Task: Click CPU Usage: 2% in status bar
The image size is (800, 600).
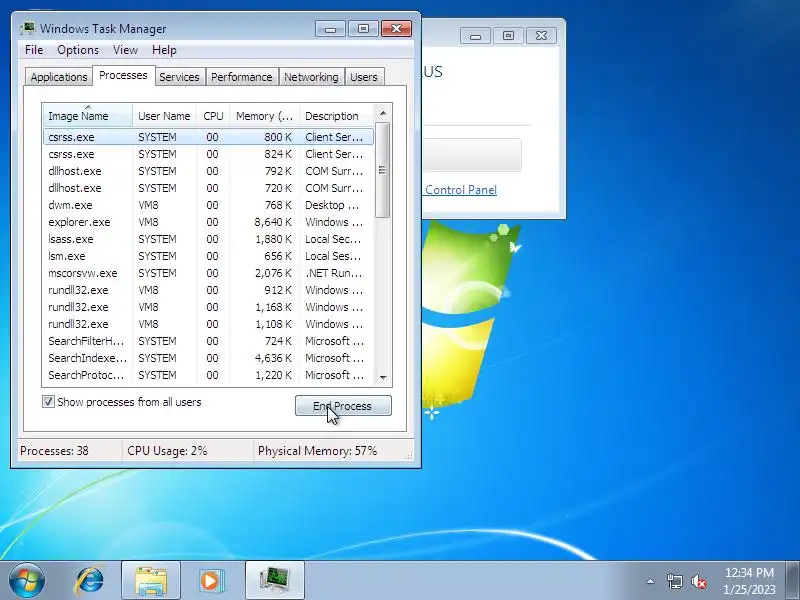Action: [167, 451]
